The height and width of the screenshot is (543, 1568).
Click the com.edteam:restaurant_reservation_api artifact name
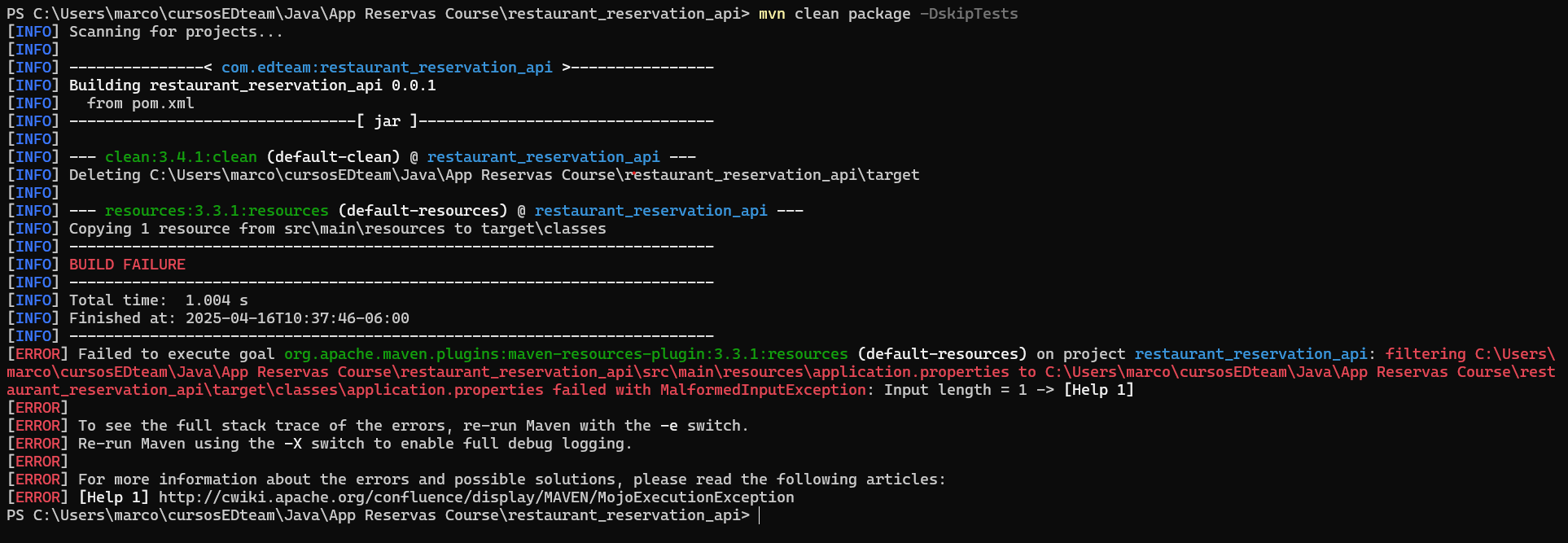tap(387, 68)
